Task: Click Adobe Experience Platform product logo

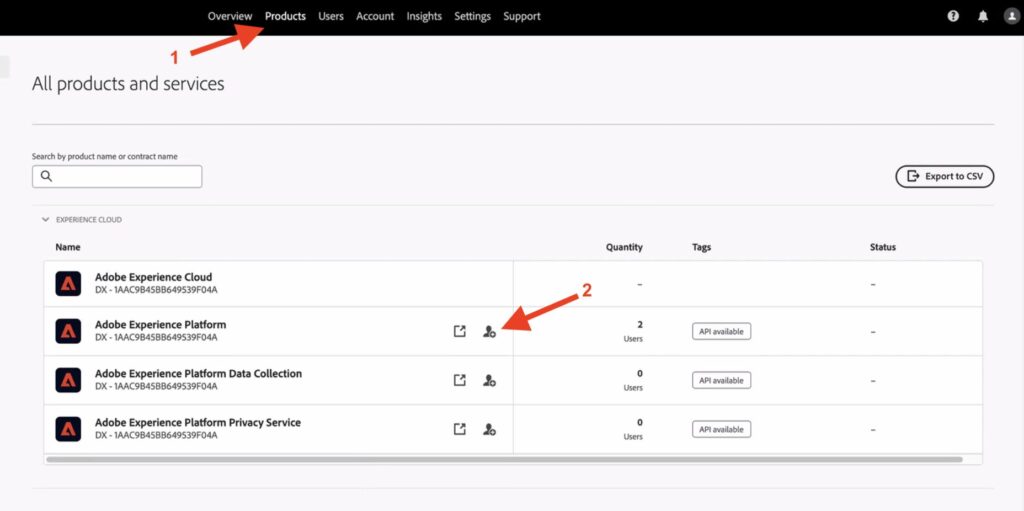Action: (68, 331)
